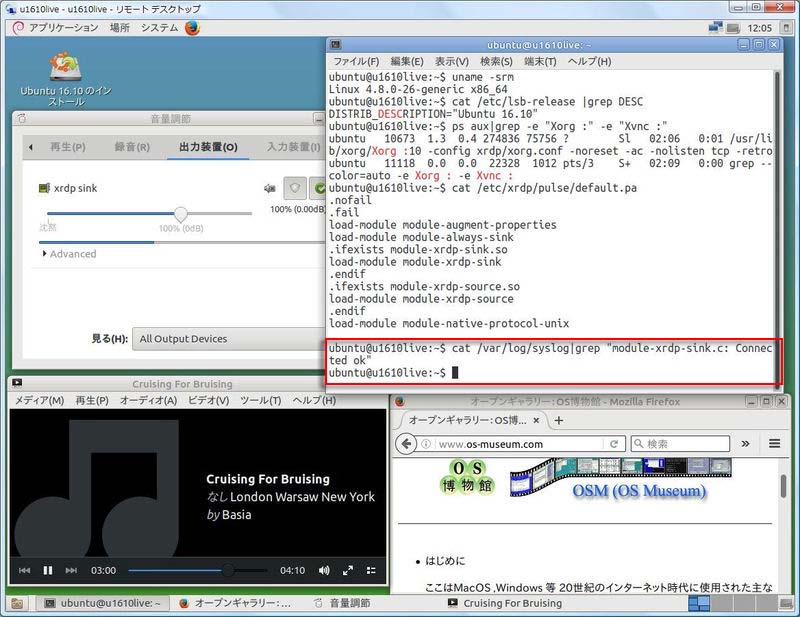Toggle fullscreen in the media player
The height and width of the screenshot is (617, 800).
tap(348, 570)
